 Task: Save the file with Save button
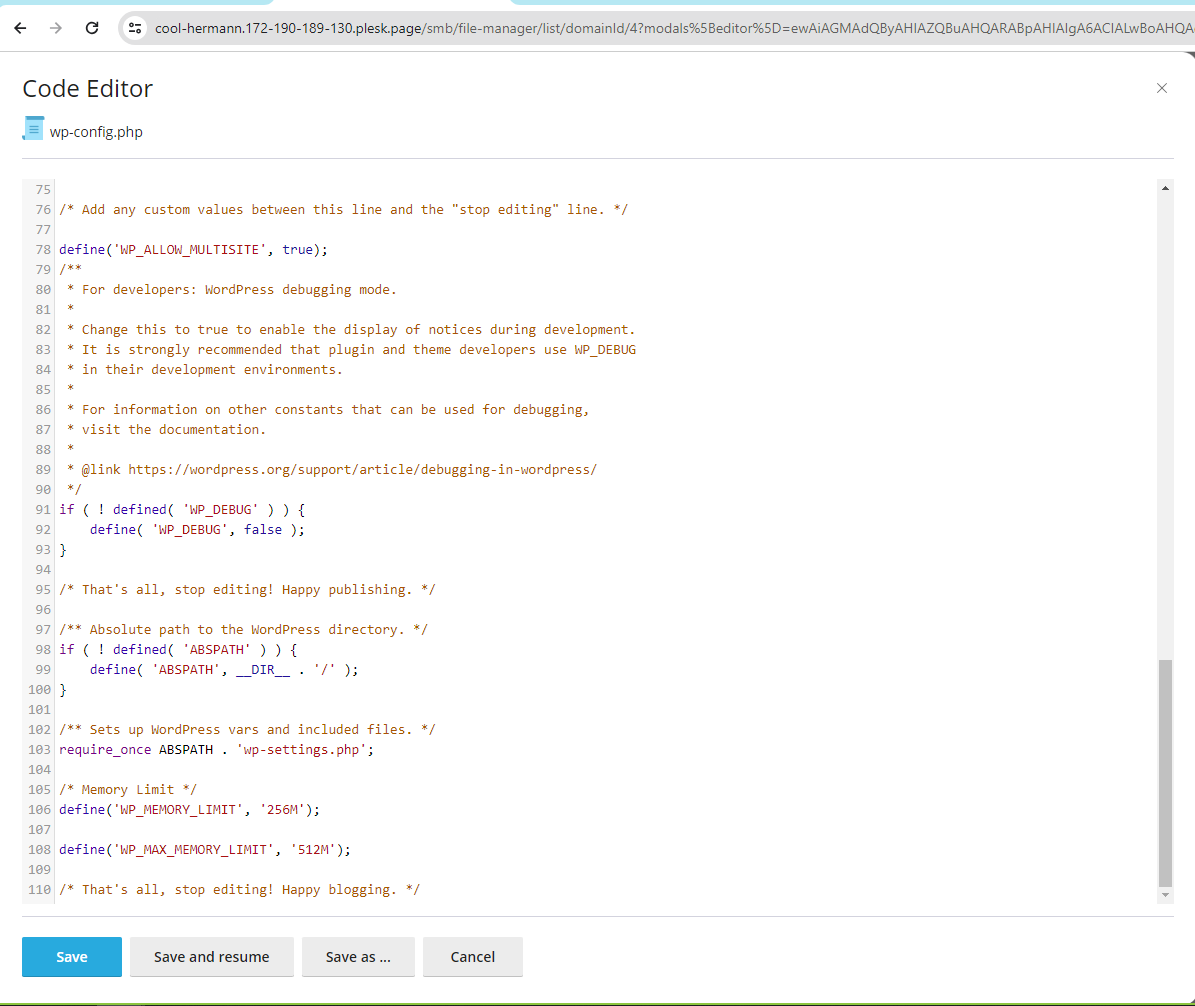[x=72, y=956]
